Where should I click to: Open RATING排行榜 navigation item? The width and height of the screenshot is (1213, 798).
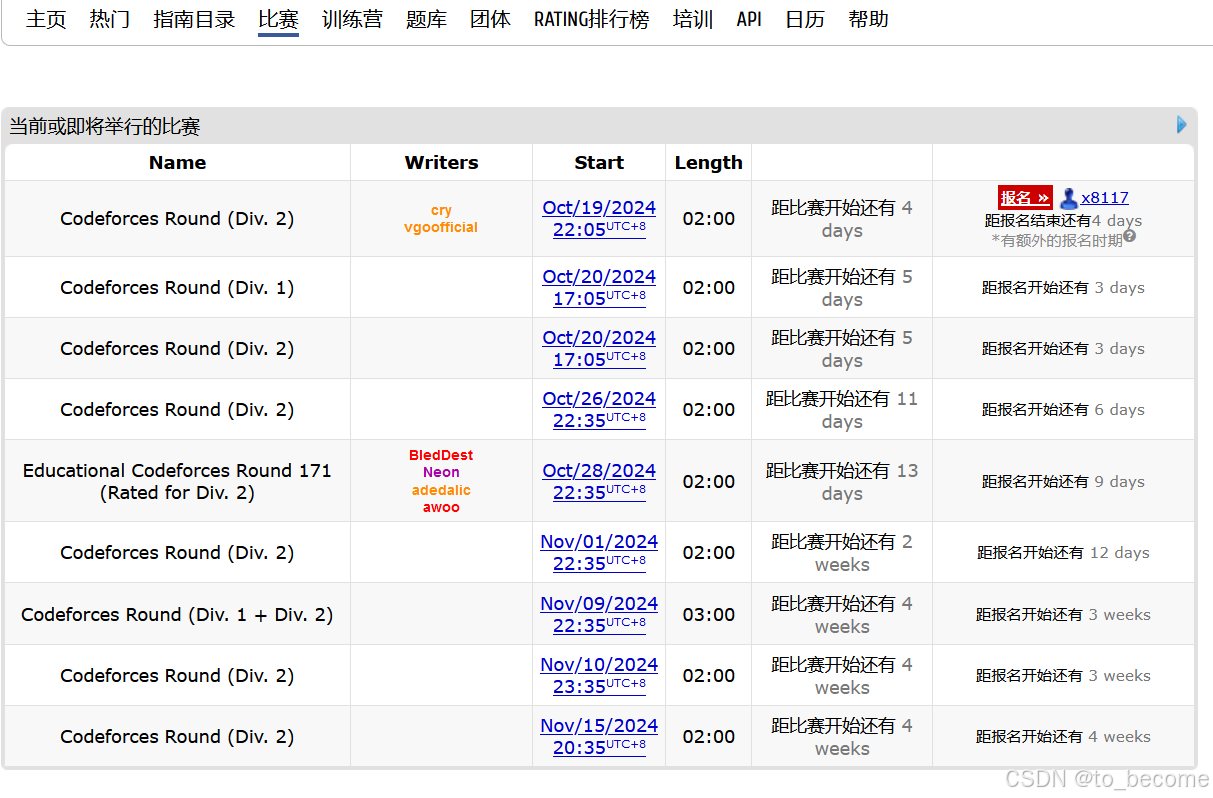[591, 19]
